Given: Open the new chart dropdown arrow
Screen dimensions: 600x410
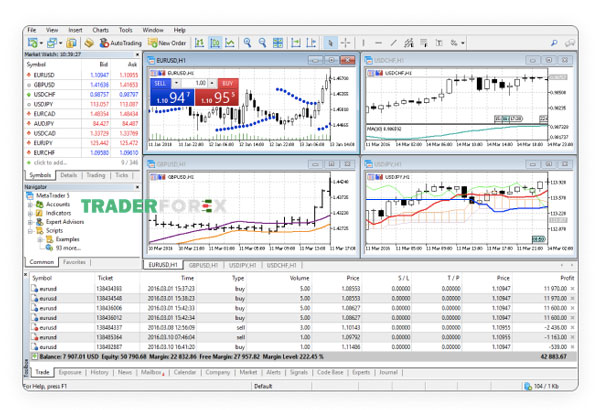Looking at the screenshot, I should tap(41, 43).
